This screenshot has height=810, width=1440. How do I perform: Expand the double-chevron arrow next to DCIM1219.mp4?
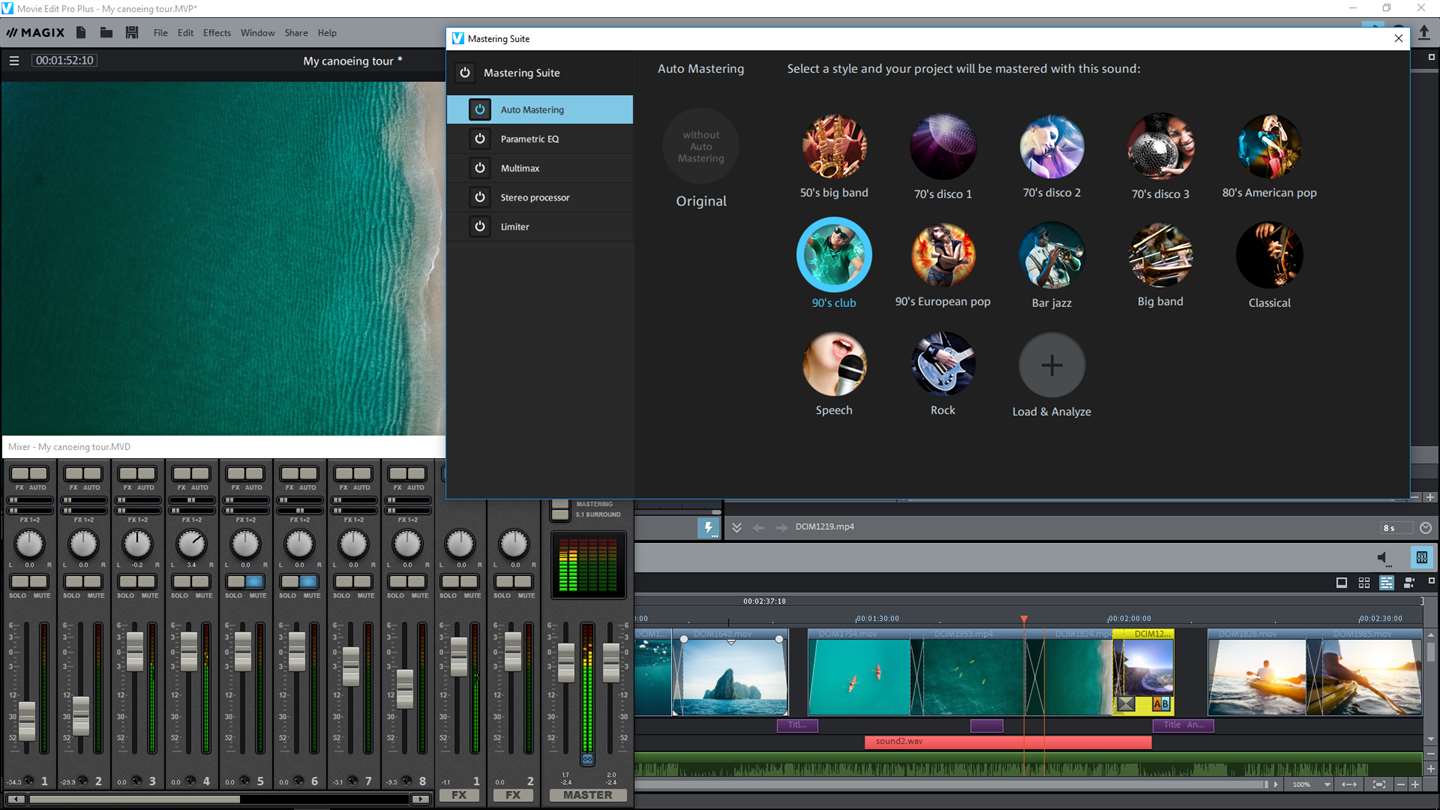[736, 528]
